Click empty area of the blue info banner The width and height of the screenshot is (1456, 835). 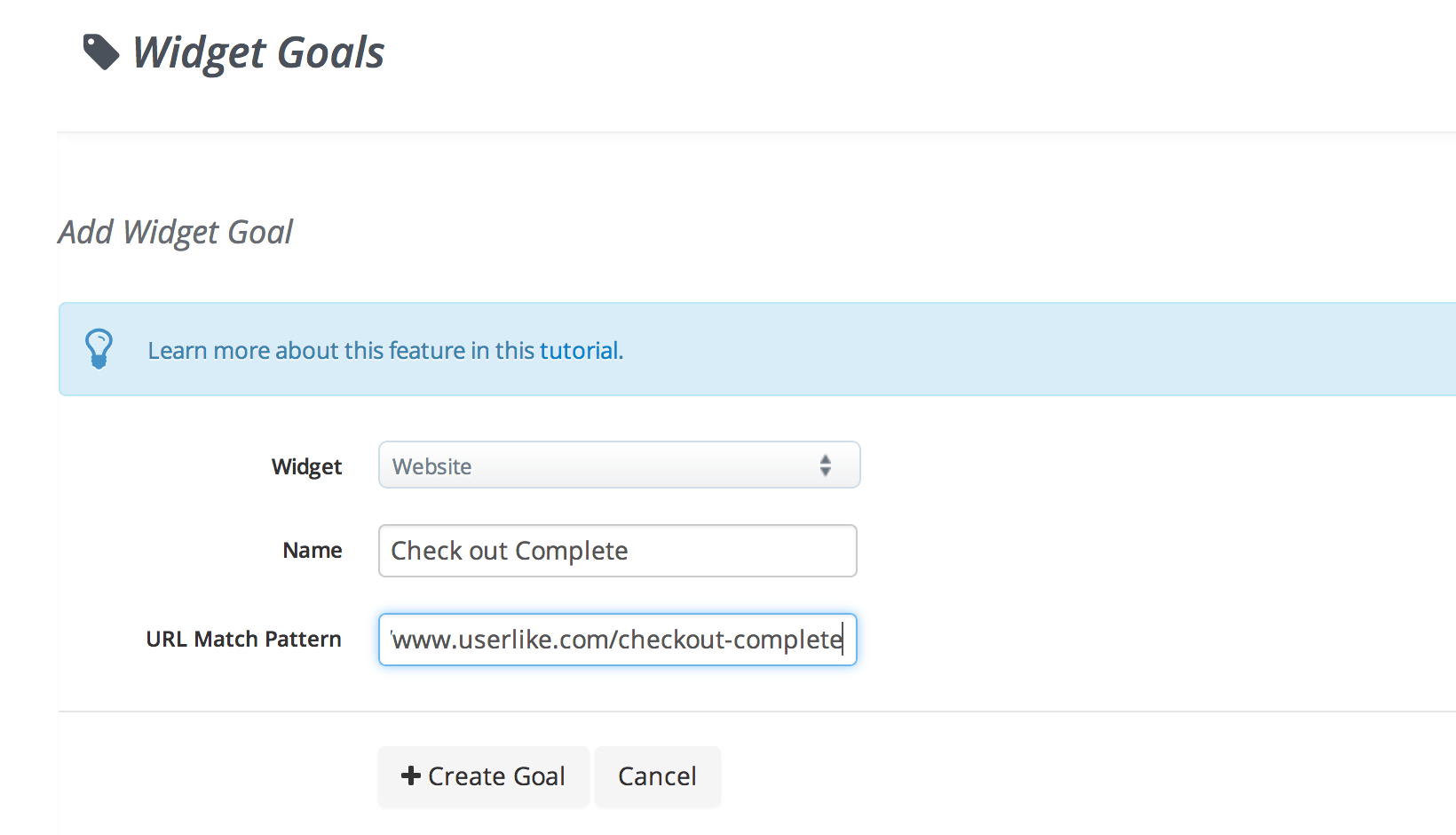coord(1021,349)
